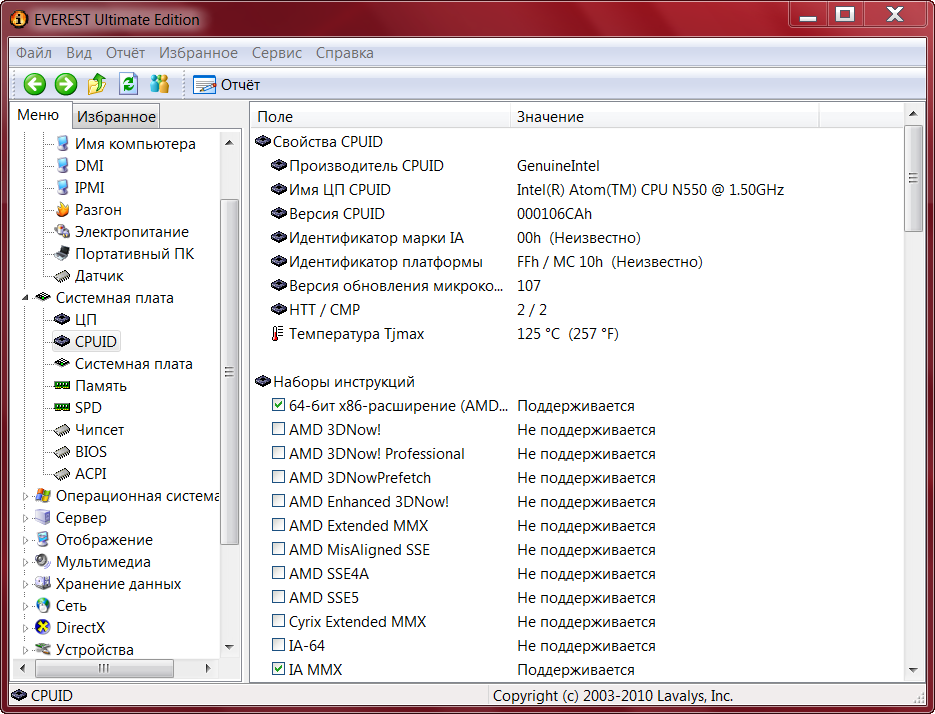Screen dimensions: 935x714
Task: Toggle the 64-бит x86-расширение checkbox
Action: [278, 404]
